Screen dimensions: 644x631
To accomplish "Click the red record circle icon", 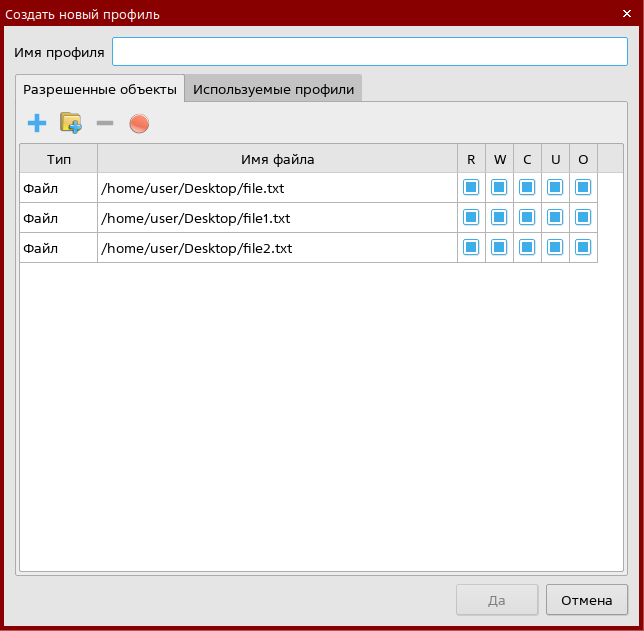I will [x=139, y=125].
